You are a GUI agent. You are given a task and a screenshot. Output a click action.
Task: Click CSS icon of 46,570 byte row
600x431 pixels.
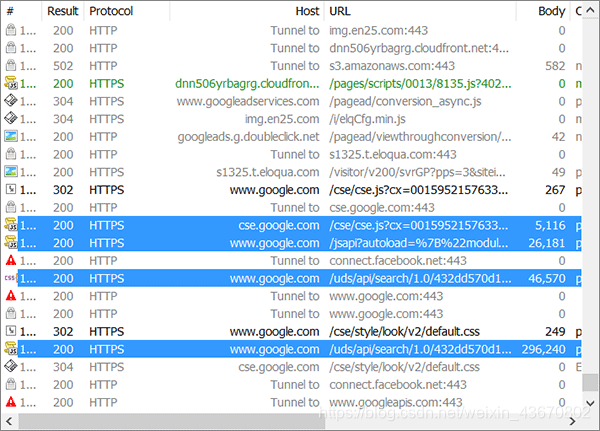click(11, 278)
